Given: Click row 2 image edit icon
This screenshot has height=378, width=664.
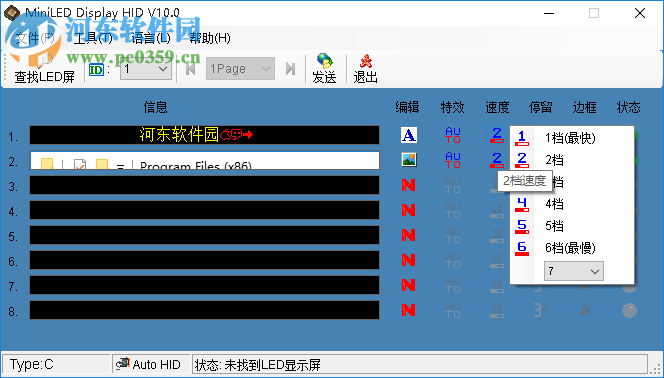Looking at the screenshot, I should (x=409, y=160).
